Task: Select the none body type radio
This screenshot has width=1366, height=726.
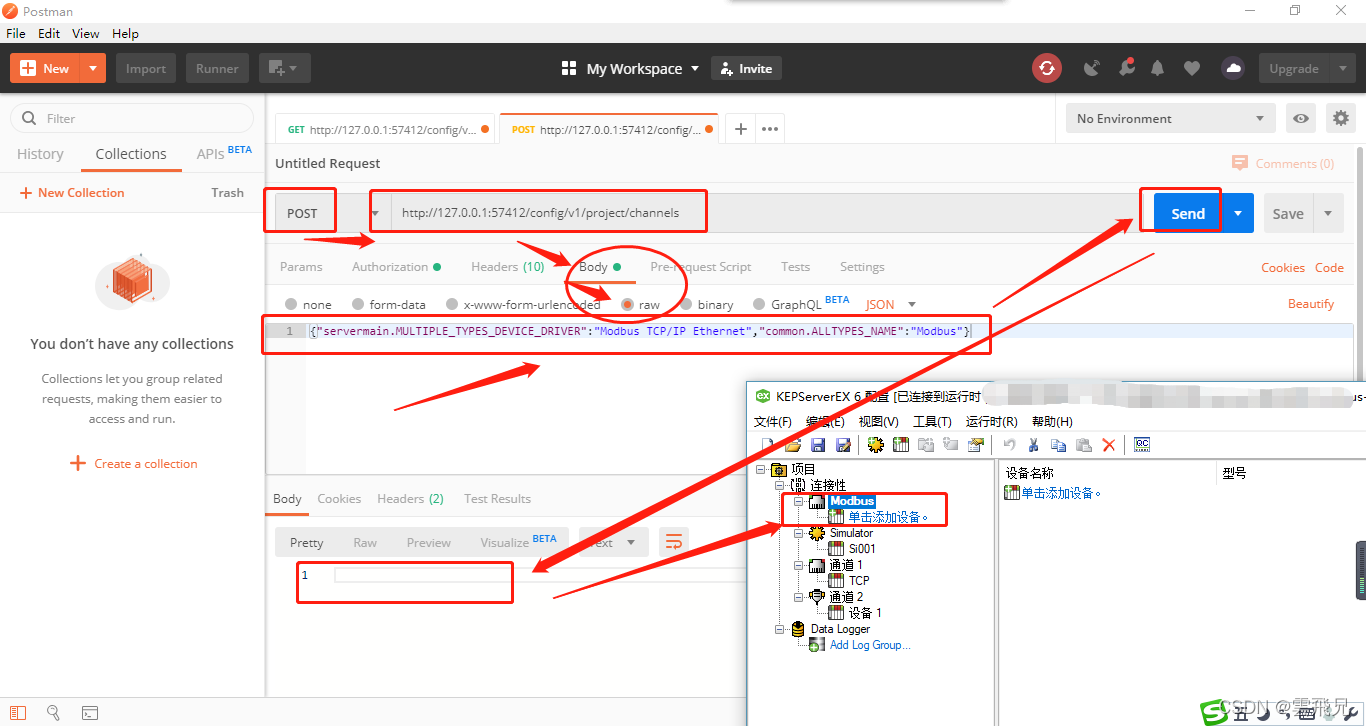Action: (x=291, y=304)
